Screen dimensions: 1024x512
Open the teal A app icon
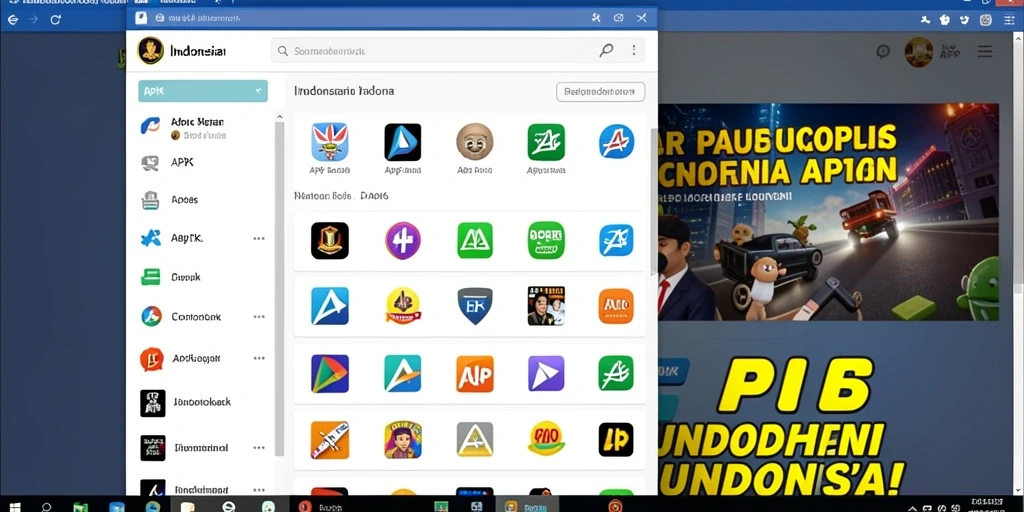pos(402,374)
